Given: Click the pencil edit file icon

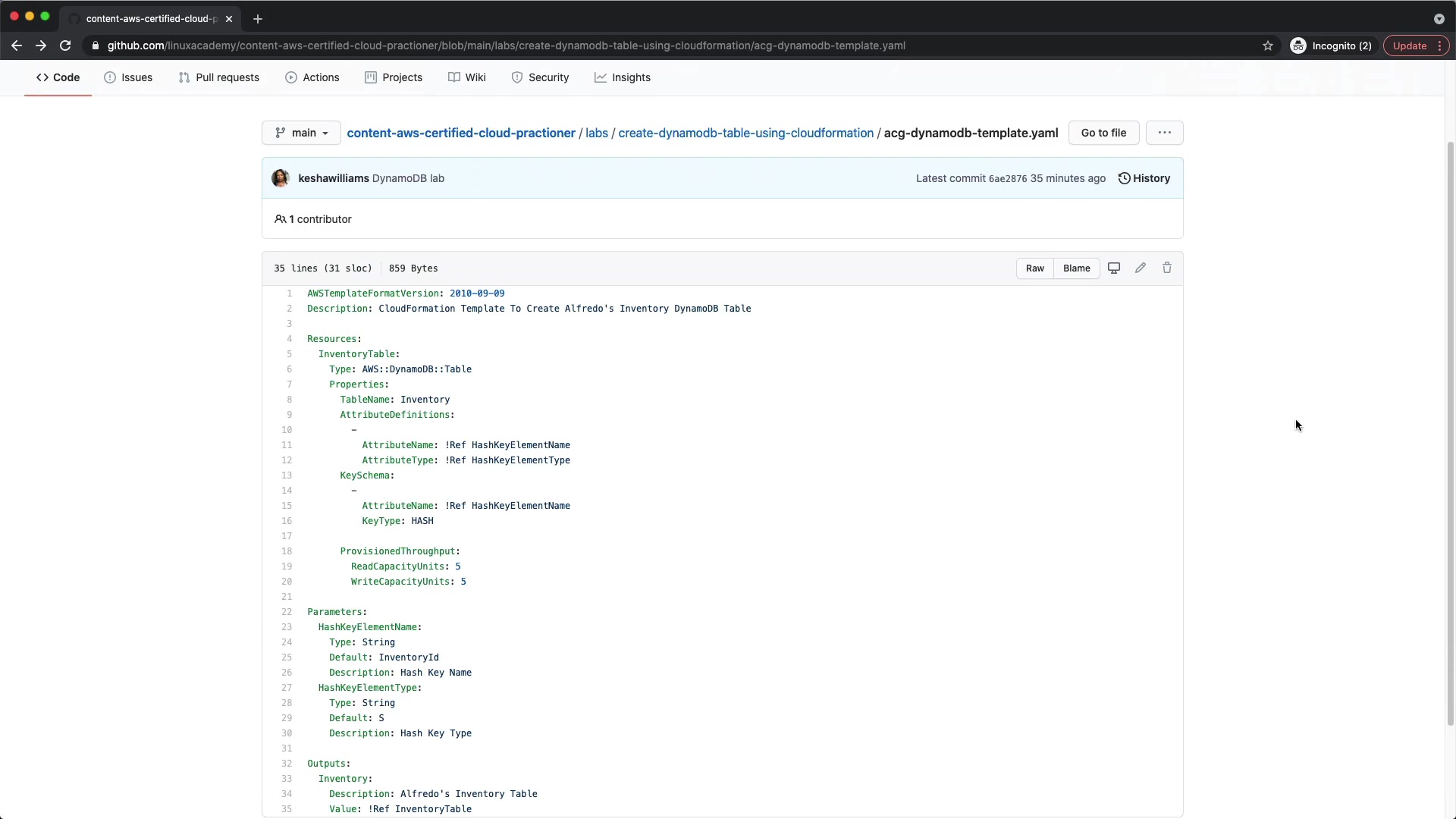Looking at the screenshot, I should coord(1141,268).
